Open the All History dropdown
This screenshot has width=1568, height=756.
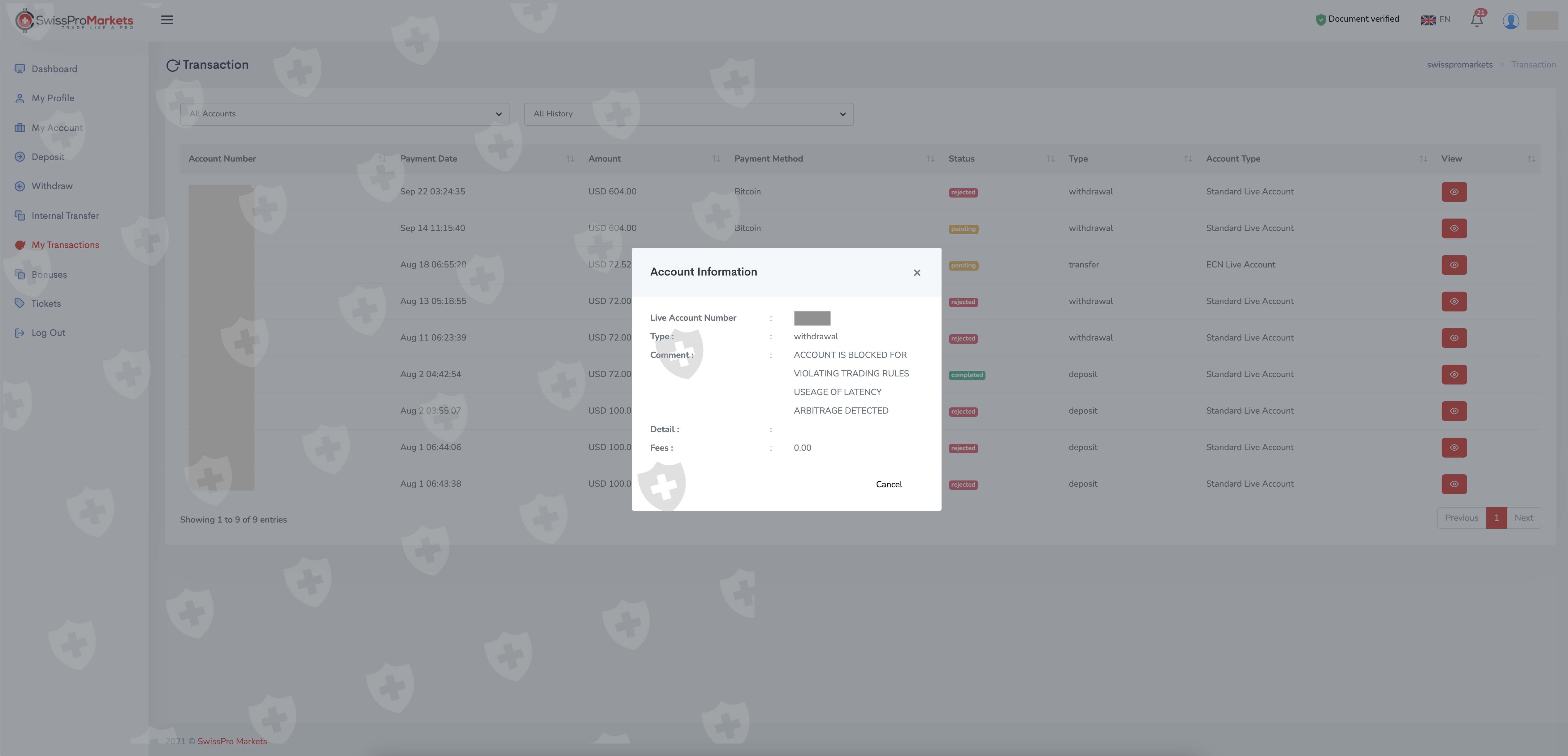tap(688, 114)
